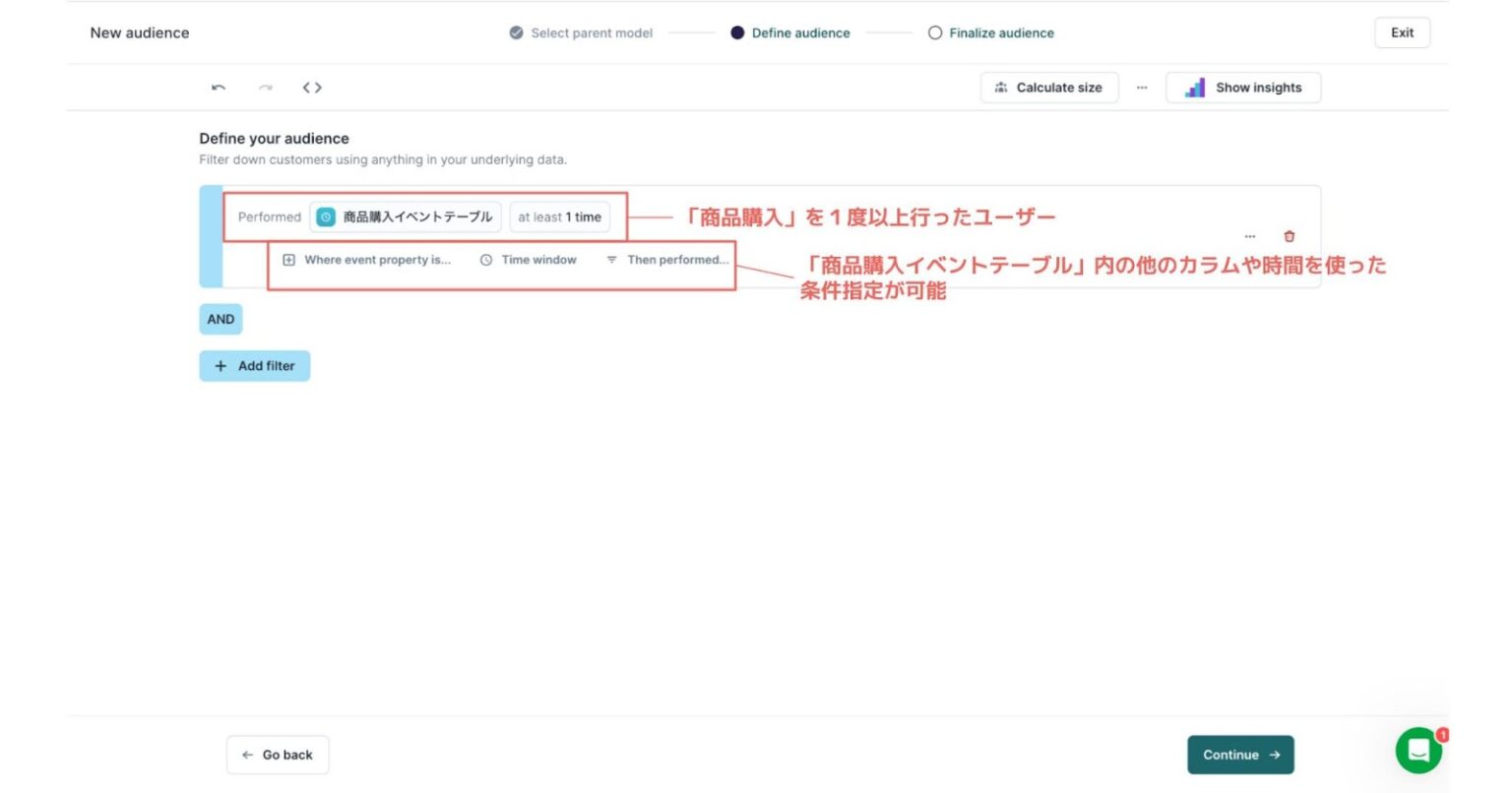Image resolution: width=1512 pixels, height=793 pixels.
Task: Open the Intercom chat bubble
Action: pyautogui.click(x=1418, y=751)
